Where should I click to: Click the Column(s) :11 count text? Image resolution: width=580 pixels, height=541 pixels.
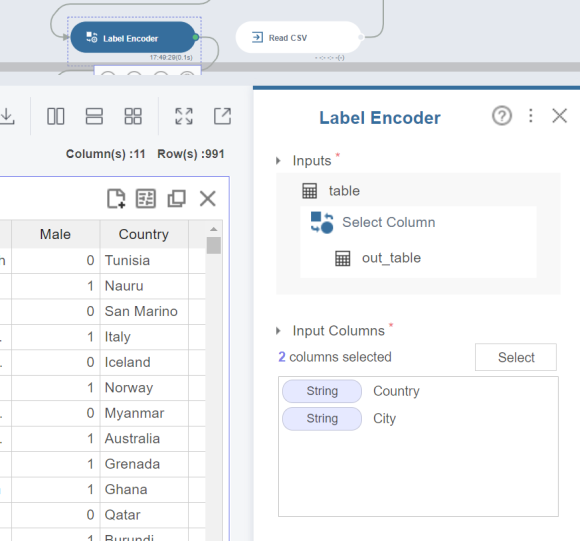click(105, 154)
